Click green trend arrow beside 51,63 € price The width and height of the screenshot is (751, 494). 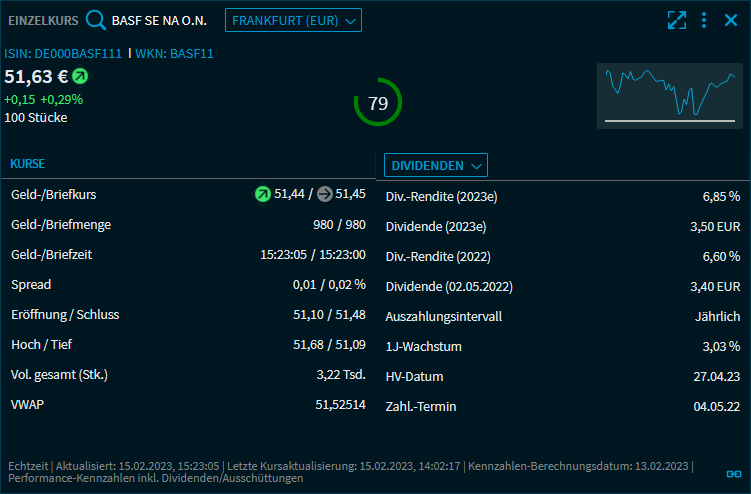tap(80, 76)
